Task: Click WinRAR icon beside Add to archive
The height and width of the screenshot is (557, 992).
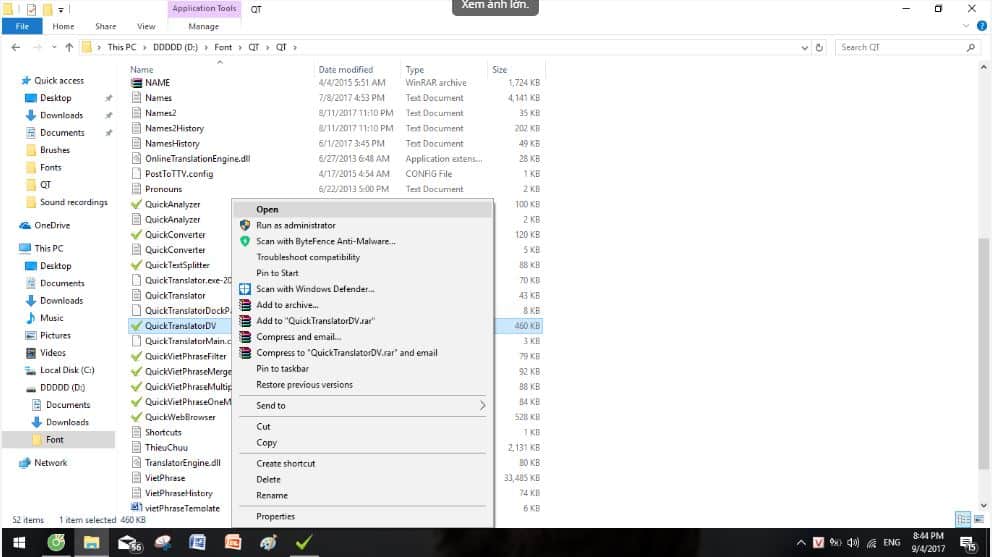Action: pos(245,304)
